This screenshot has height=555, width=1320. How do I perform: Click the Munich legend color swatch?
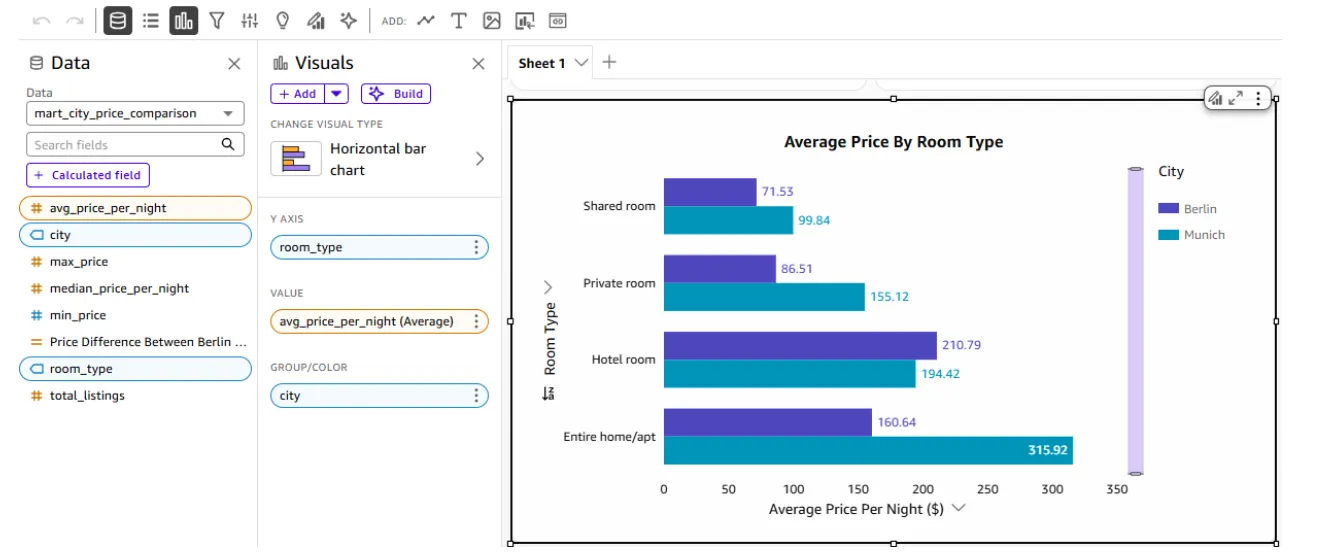coord(1168,235)
